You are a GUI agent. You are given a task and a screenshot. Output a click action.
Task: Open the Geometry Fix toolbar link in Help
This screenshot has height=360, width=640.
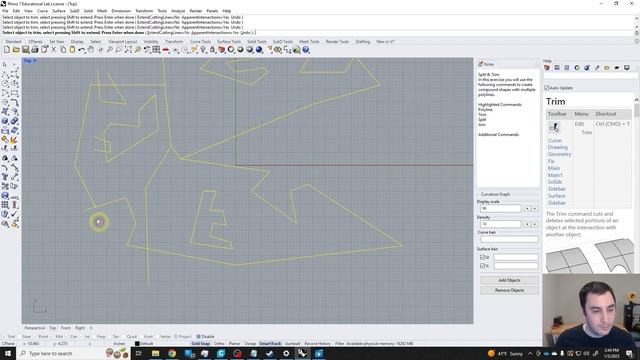(x=559, y=158)
